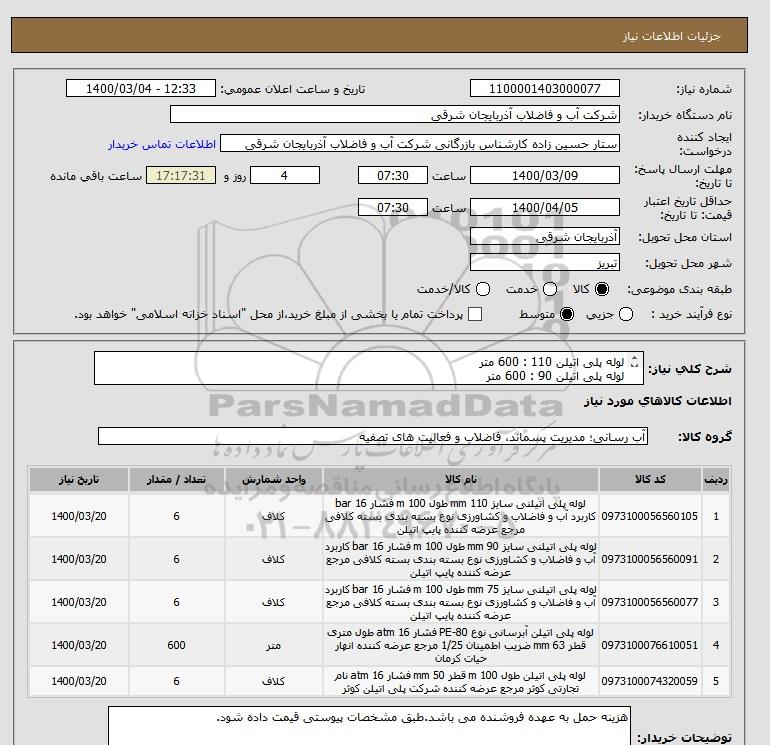Click the کد کالا column header

click(650, 479)
